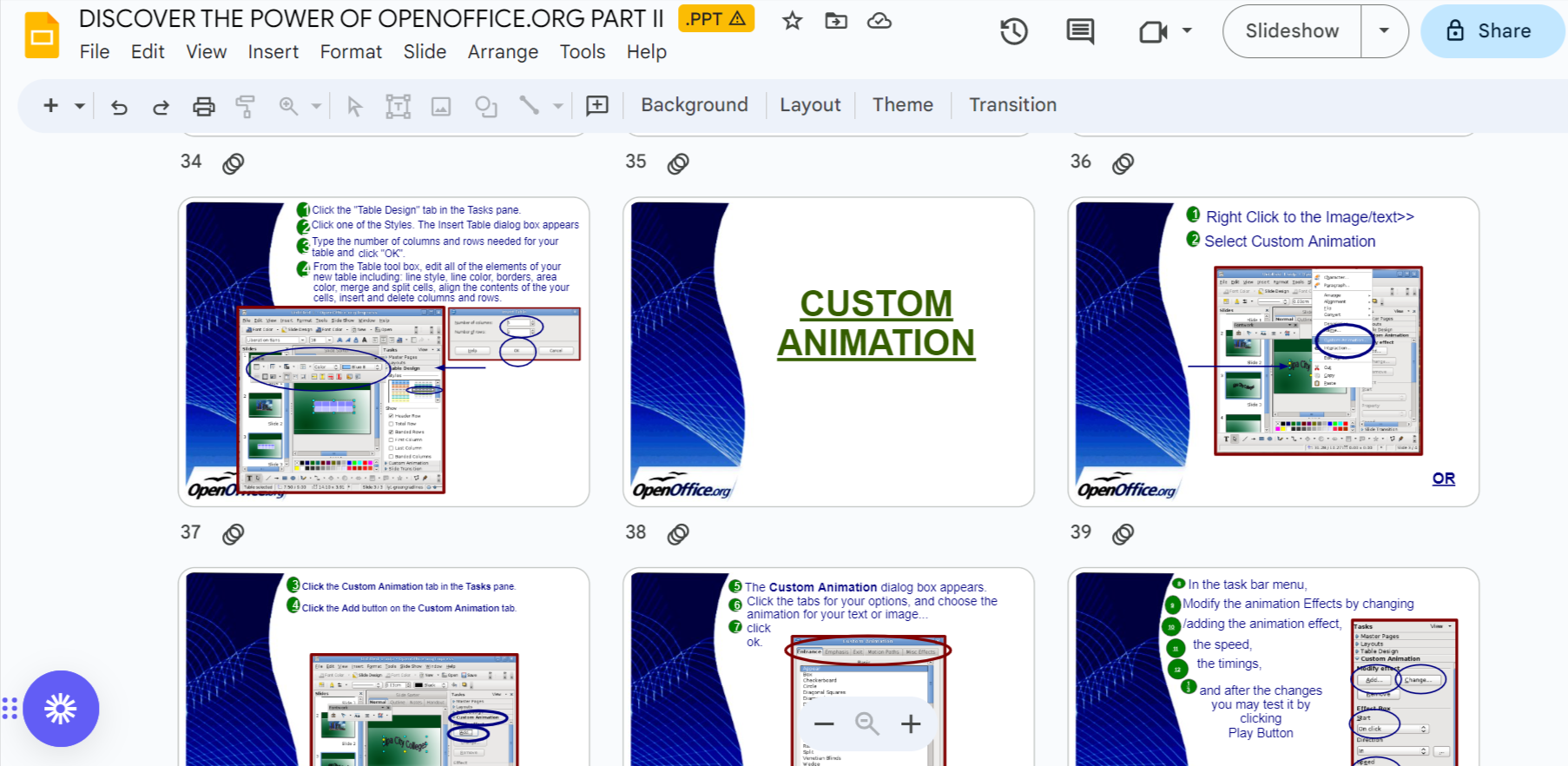
Task: Open the Arrange menu
Action: pos(503,52)
